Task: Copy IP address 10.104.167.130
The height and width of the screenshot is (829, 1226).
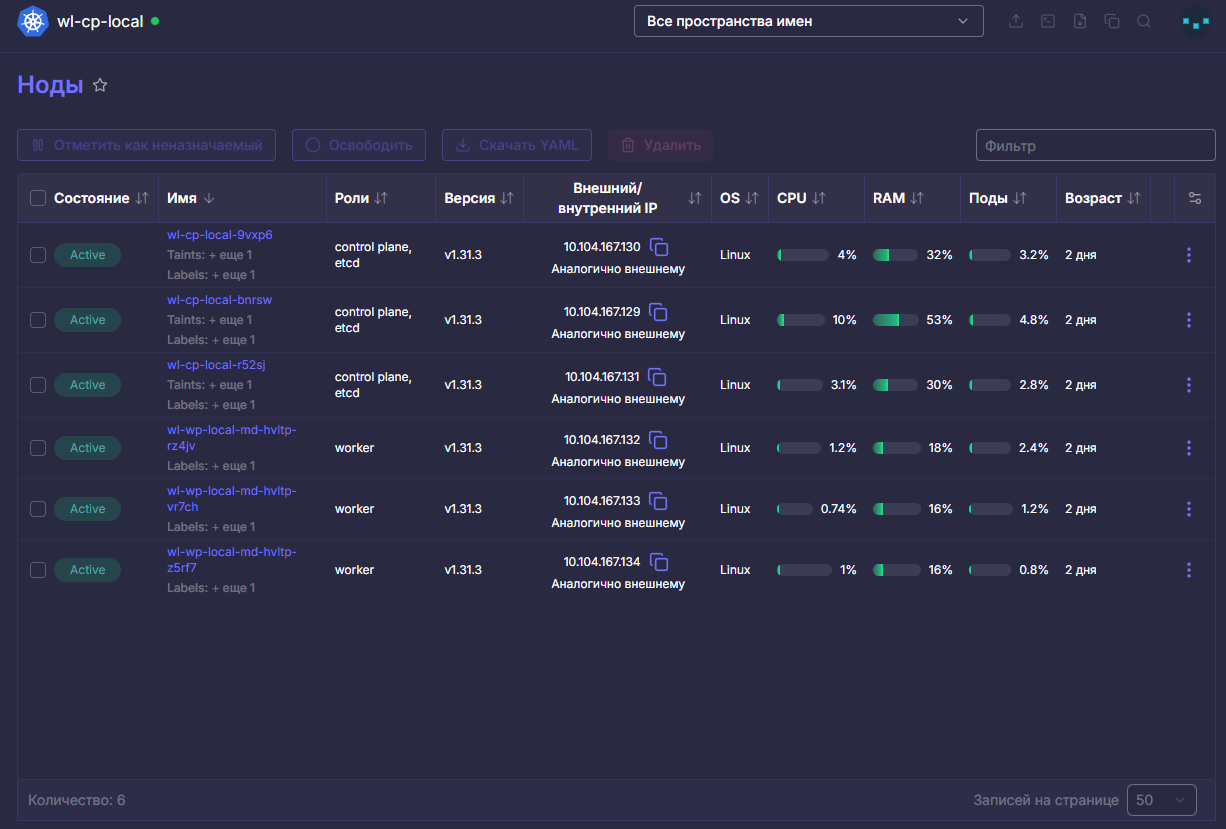Action: (x=658, y=247)
